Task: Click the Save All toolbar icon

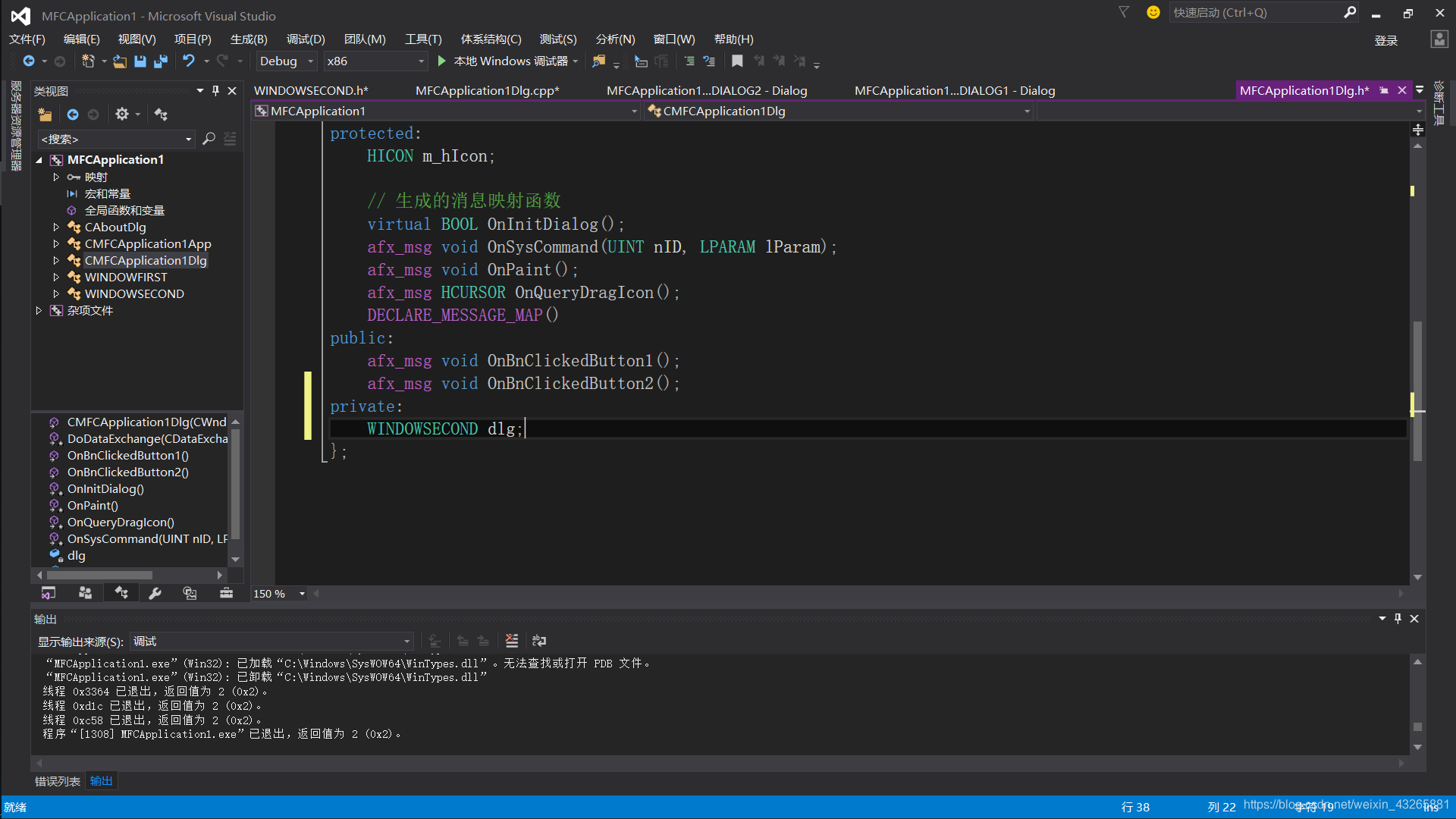Action: coord(161,61)
